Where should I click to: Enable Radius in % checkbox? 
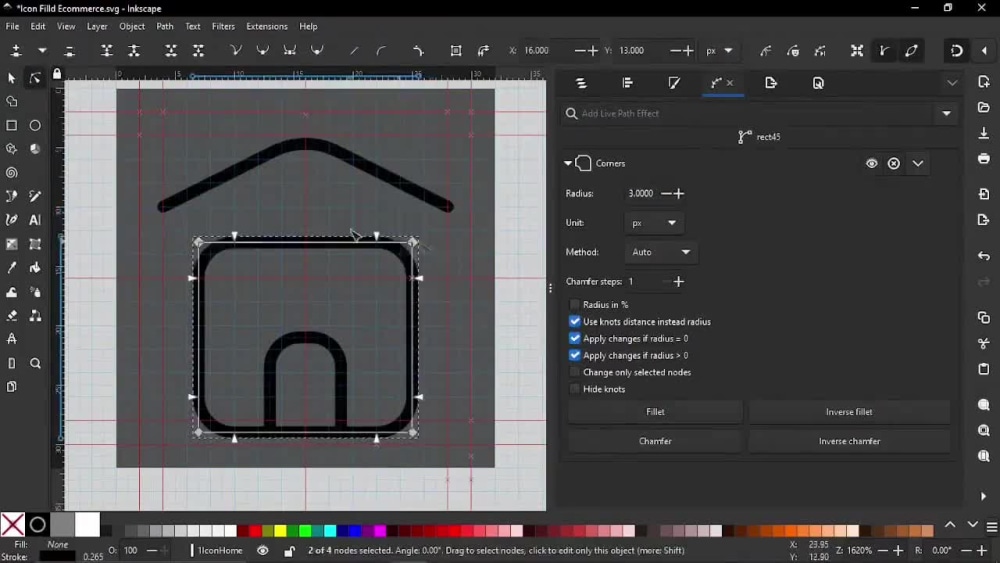pos(575,305)
